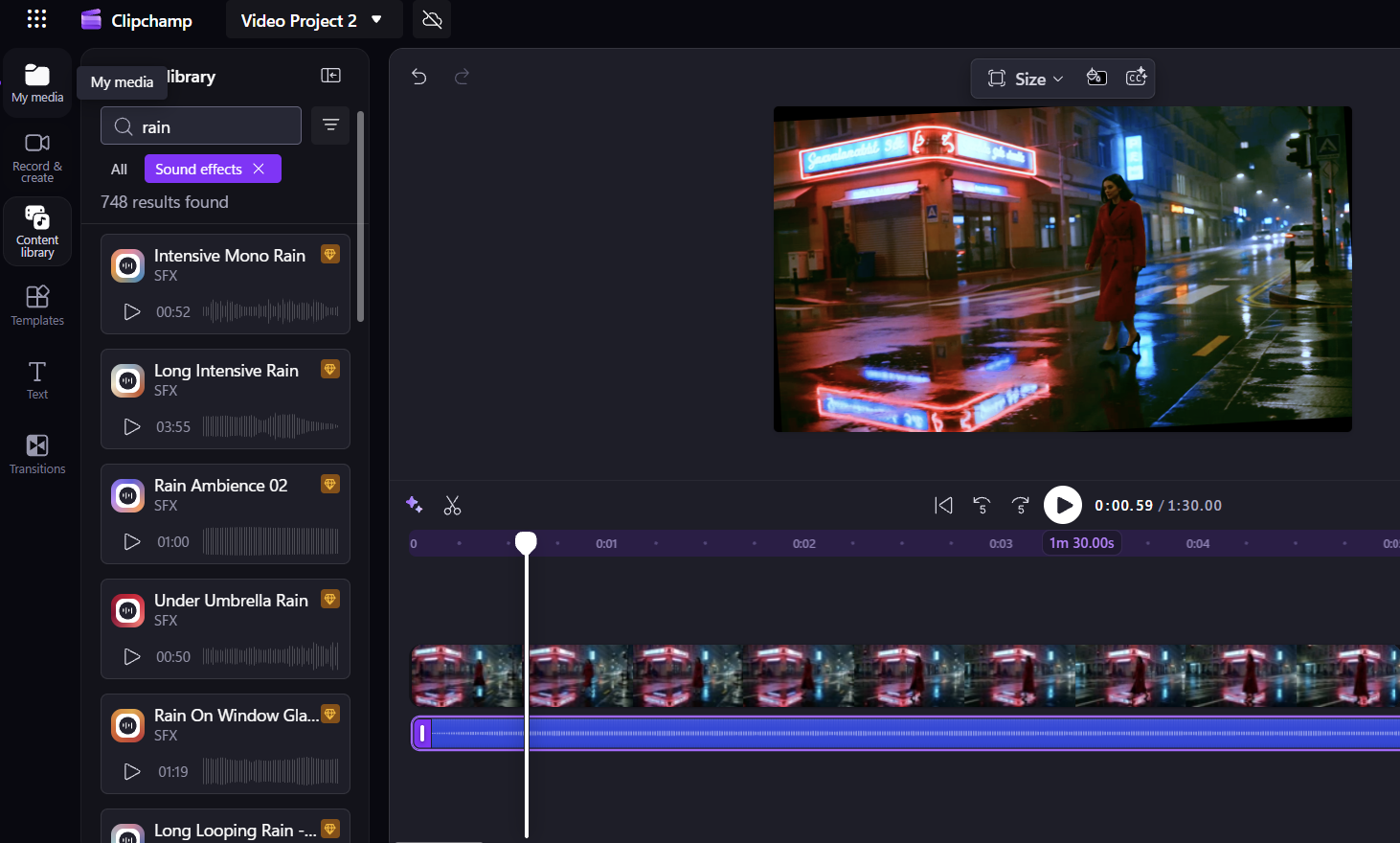1400x843 pixels.
Task: Click the AI sparkle tool on timeline
Action: (414, 505)
